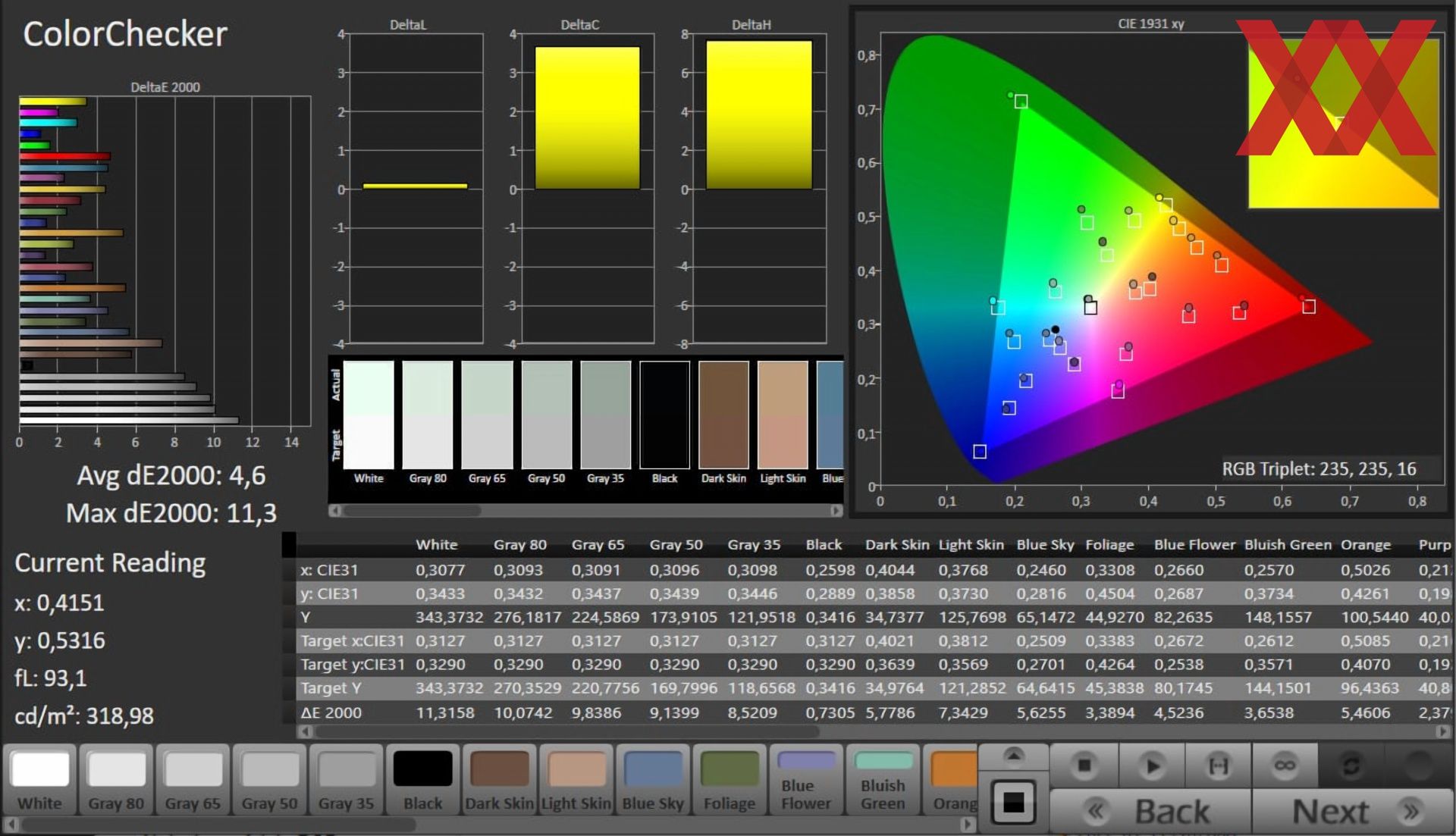
Task: Click the Light Skin actual/target swatch
Action: tap(783, 415)
